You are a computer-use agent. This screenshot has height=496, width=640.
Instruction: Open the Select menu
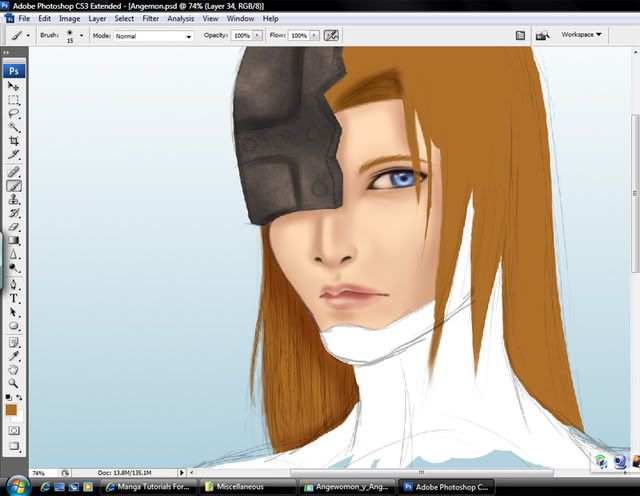[x=124, y=19]
